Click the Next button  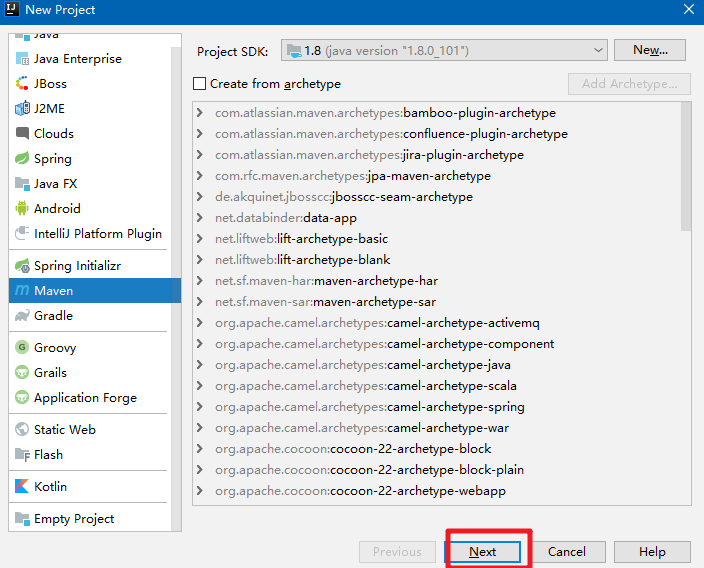tap(485, 552)
